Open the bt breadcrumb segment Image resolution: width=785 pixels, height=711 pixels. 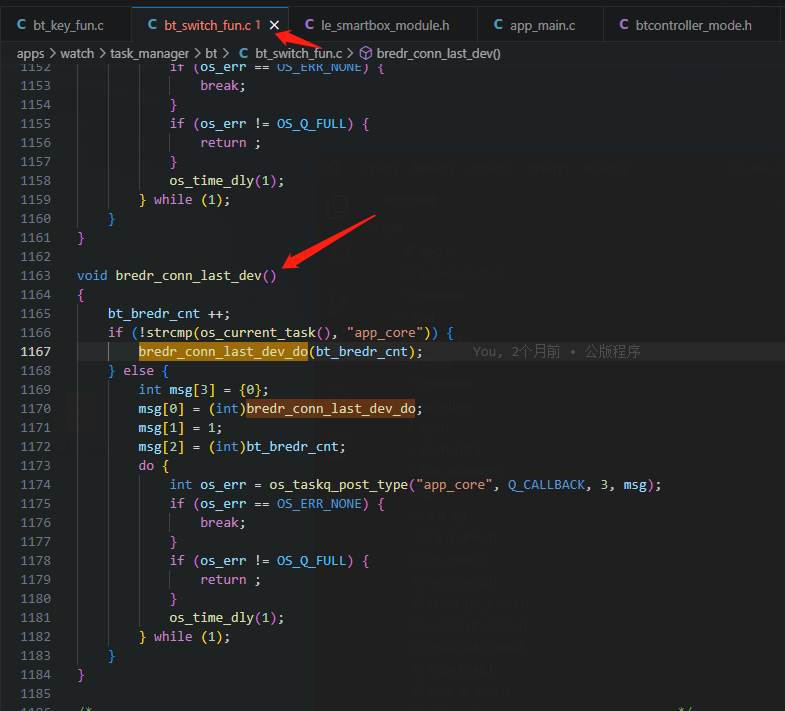point(211,54)
